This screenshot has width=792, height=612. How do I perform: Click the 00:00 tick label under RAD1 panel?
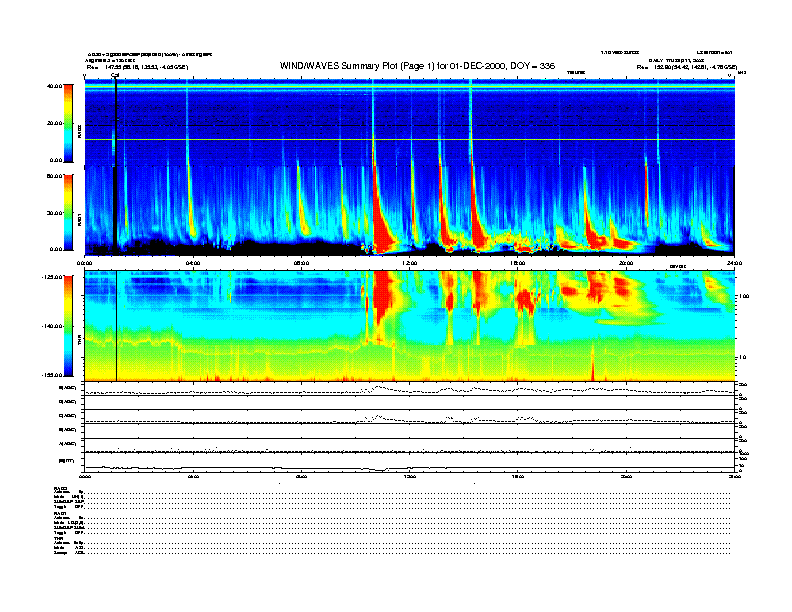[84, 263]
